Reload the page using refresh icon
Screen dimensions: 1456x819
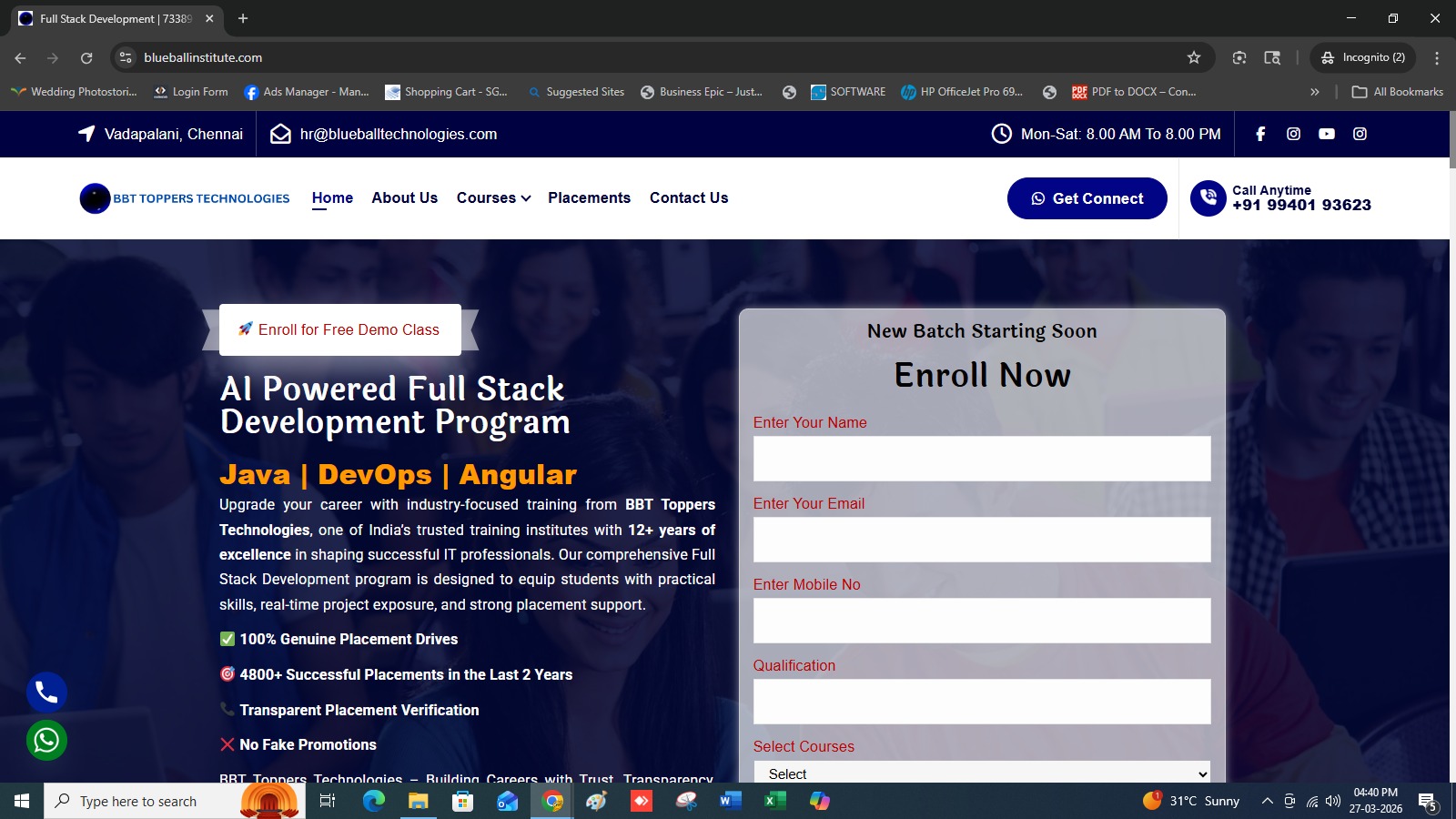(x=86, y=57)
